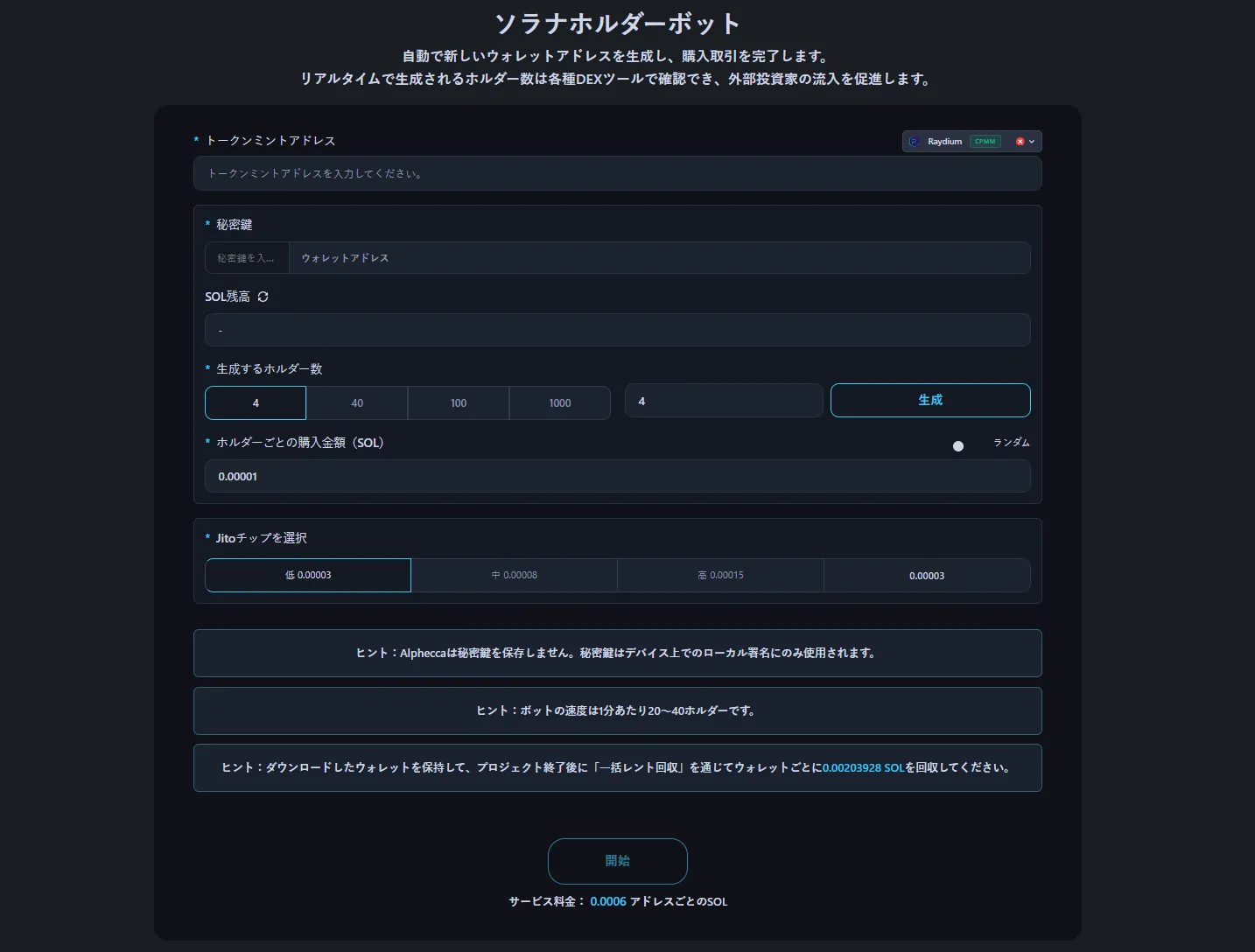Select low Jito tip 0.00003
The width and height of the screenshot is (1255, 952).
(308, 576)
